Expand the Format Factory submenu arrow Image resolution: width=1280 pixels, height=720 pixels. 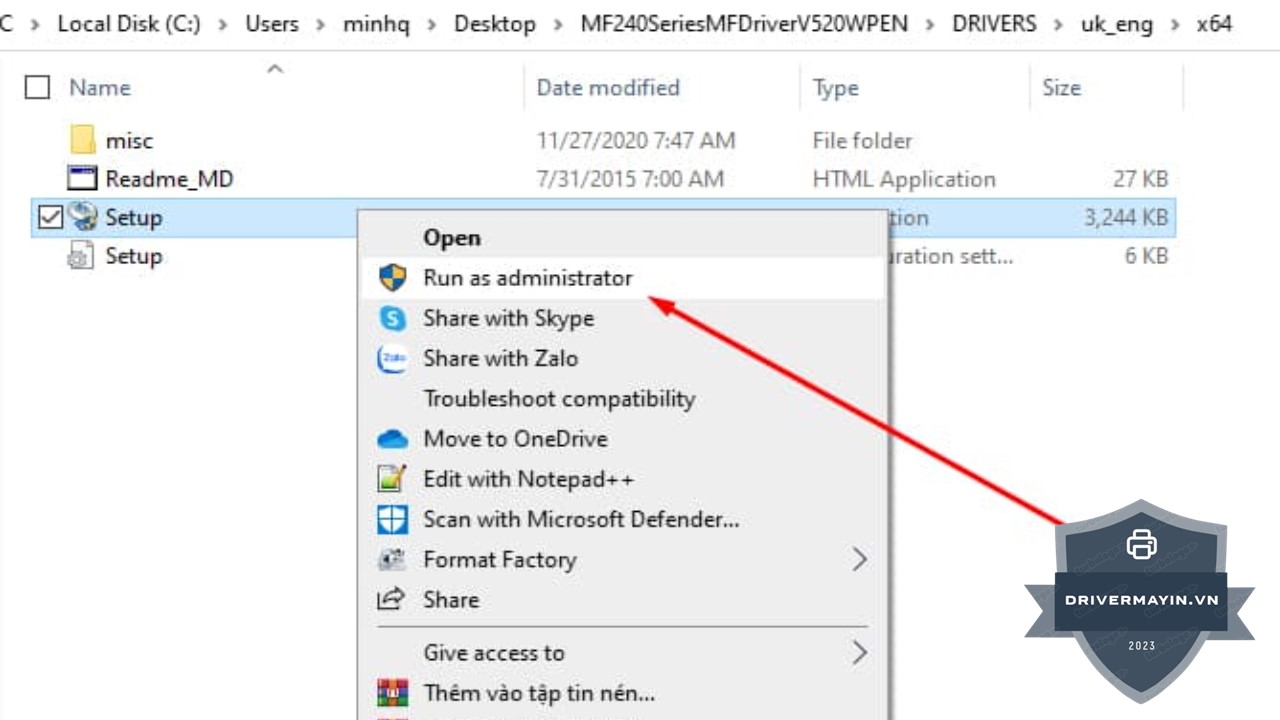click(859, 560)
